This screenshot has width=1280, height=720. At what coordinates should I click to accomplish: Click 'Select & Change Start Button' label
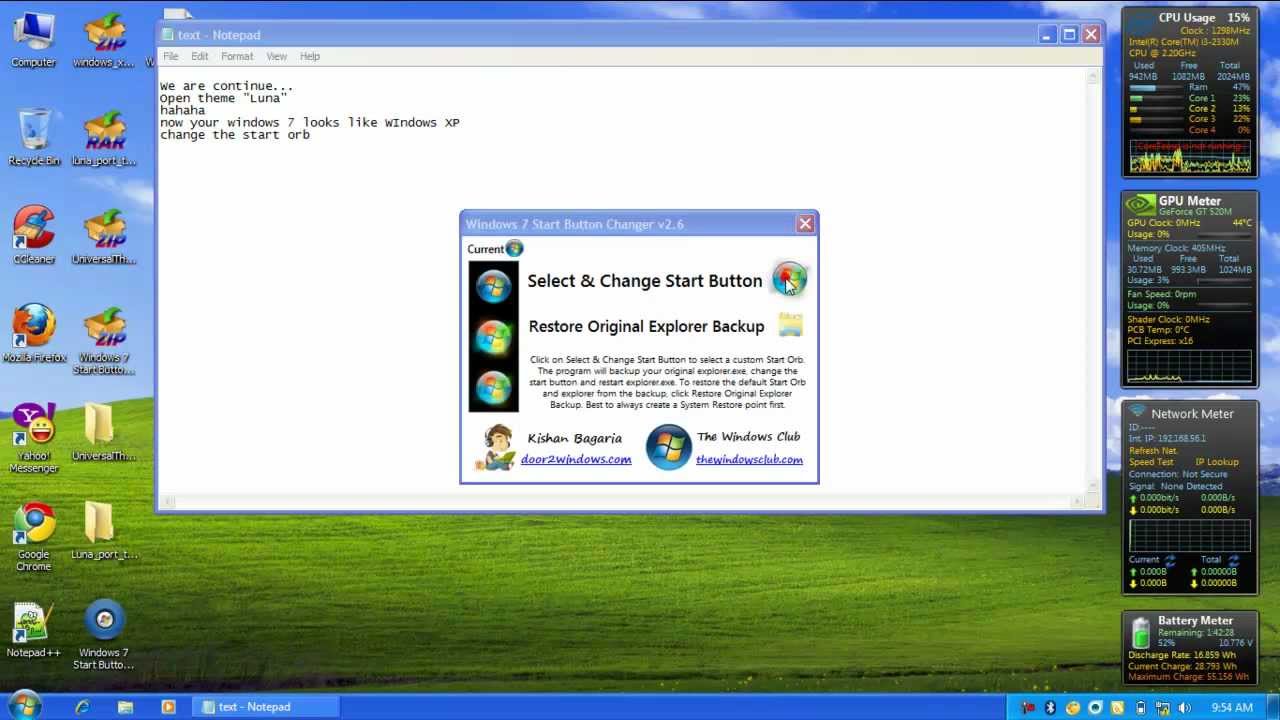[645, 281]
